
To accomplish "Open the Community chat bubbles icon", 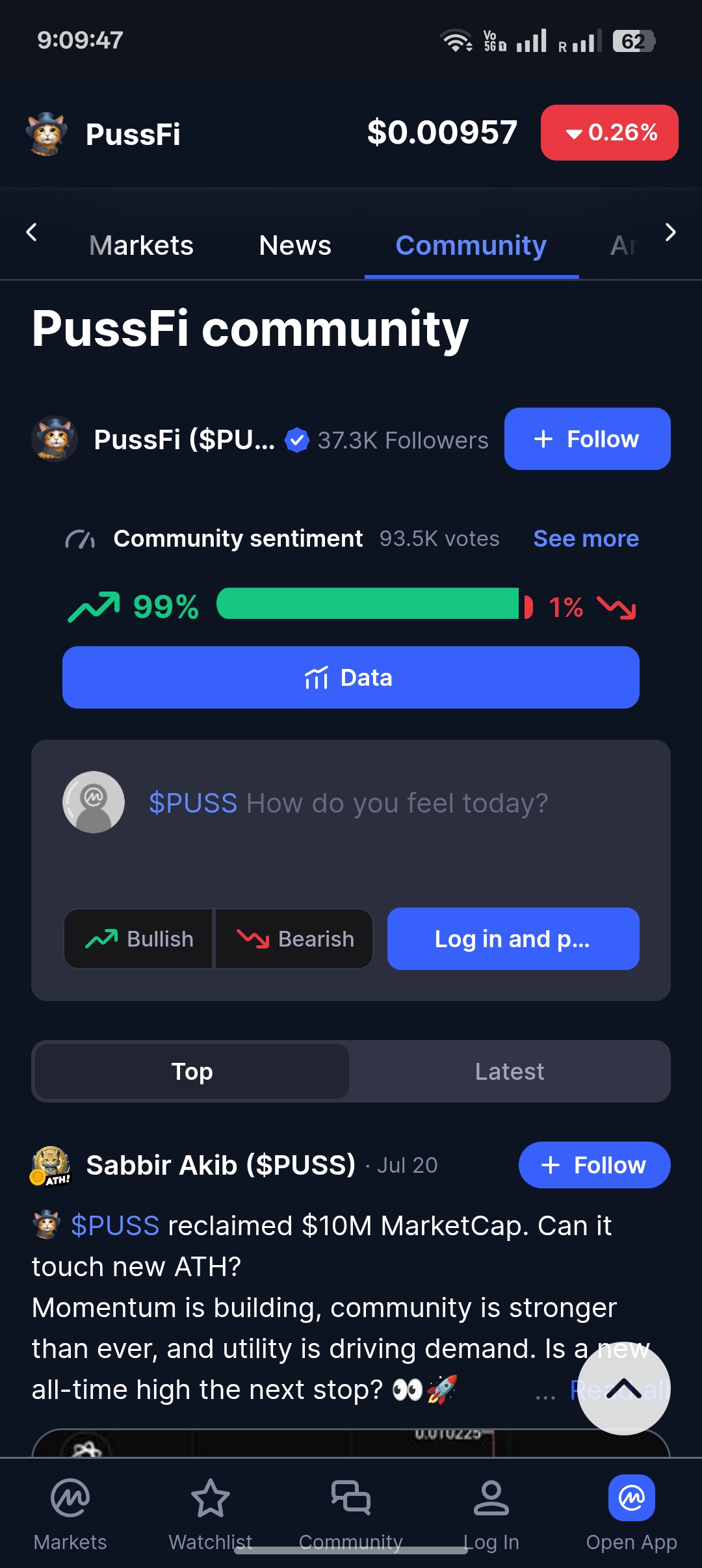I will (351, 1498).
